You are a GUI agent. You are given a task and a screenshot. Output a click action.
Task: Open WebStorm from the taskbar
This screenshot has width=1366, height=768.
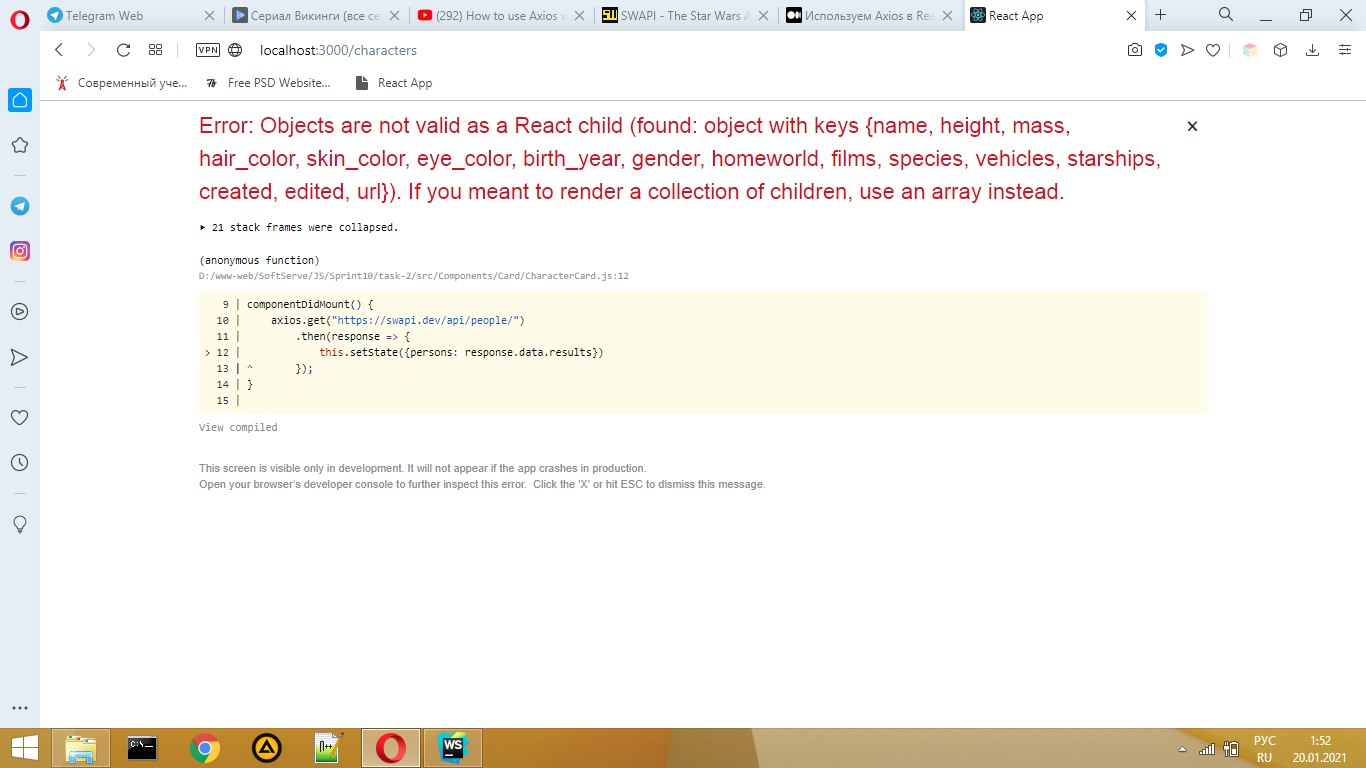click(453, 747)
